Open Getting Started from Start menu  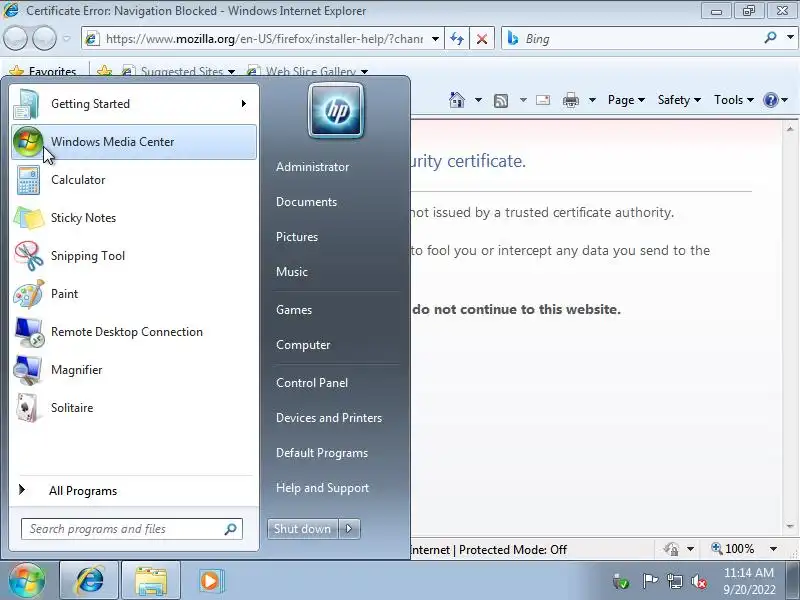click(134, 104)
